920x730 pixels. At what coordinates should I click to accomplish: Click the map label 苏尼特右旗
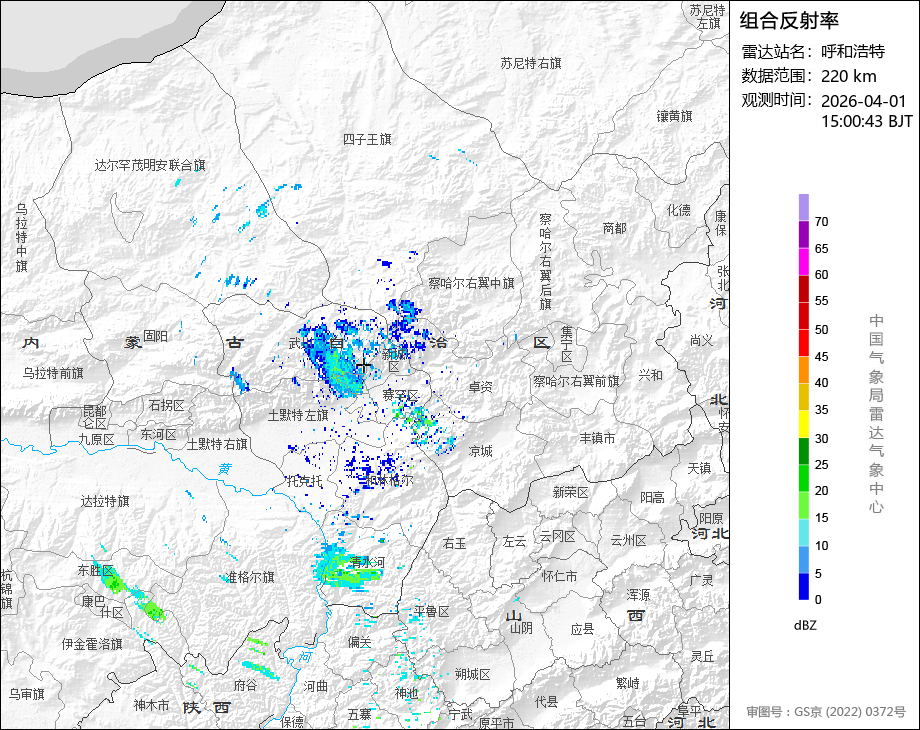pyautogui.click(x=531, y=63)
